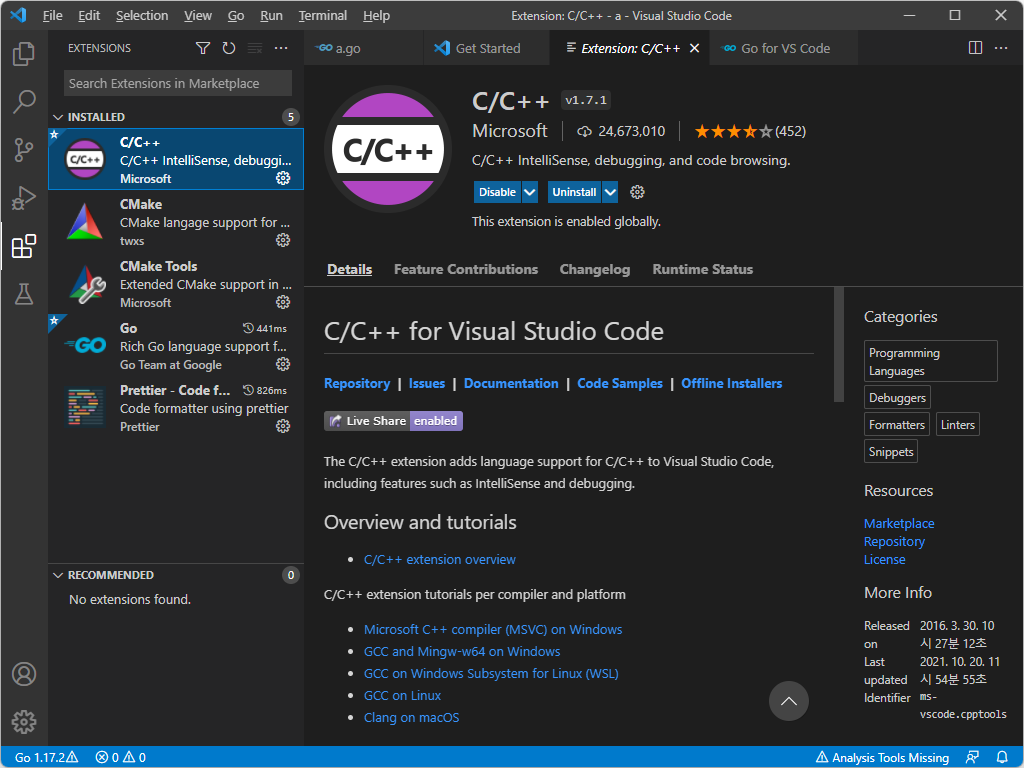
Task: Select the Prettier extension entry
Action: tap(176, 408)
